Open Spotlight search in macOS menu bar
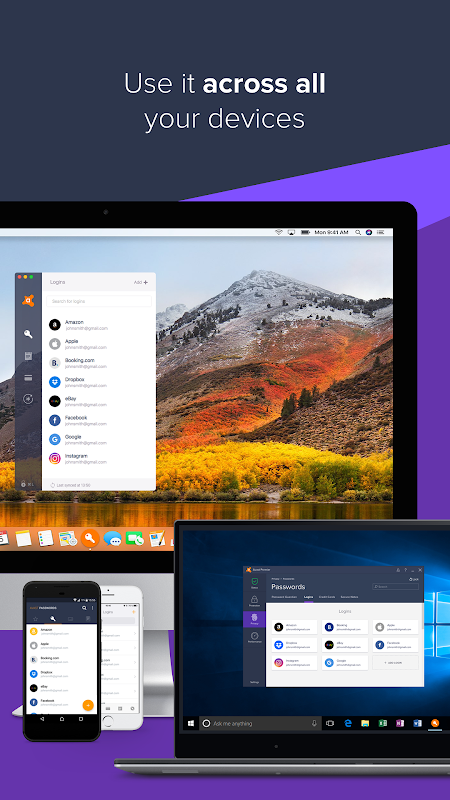This screenshot has width=450, height=800. pyautogui.click(x=358, y=232)
